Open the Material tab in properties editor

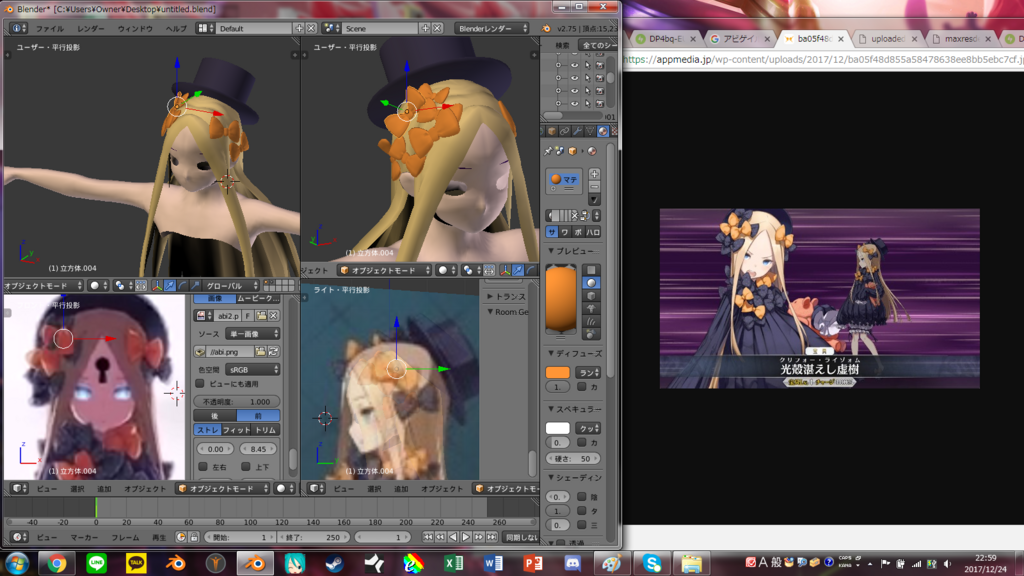pyautogui.click(x=603, y=131)
